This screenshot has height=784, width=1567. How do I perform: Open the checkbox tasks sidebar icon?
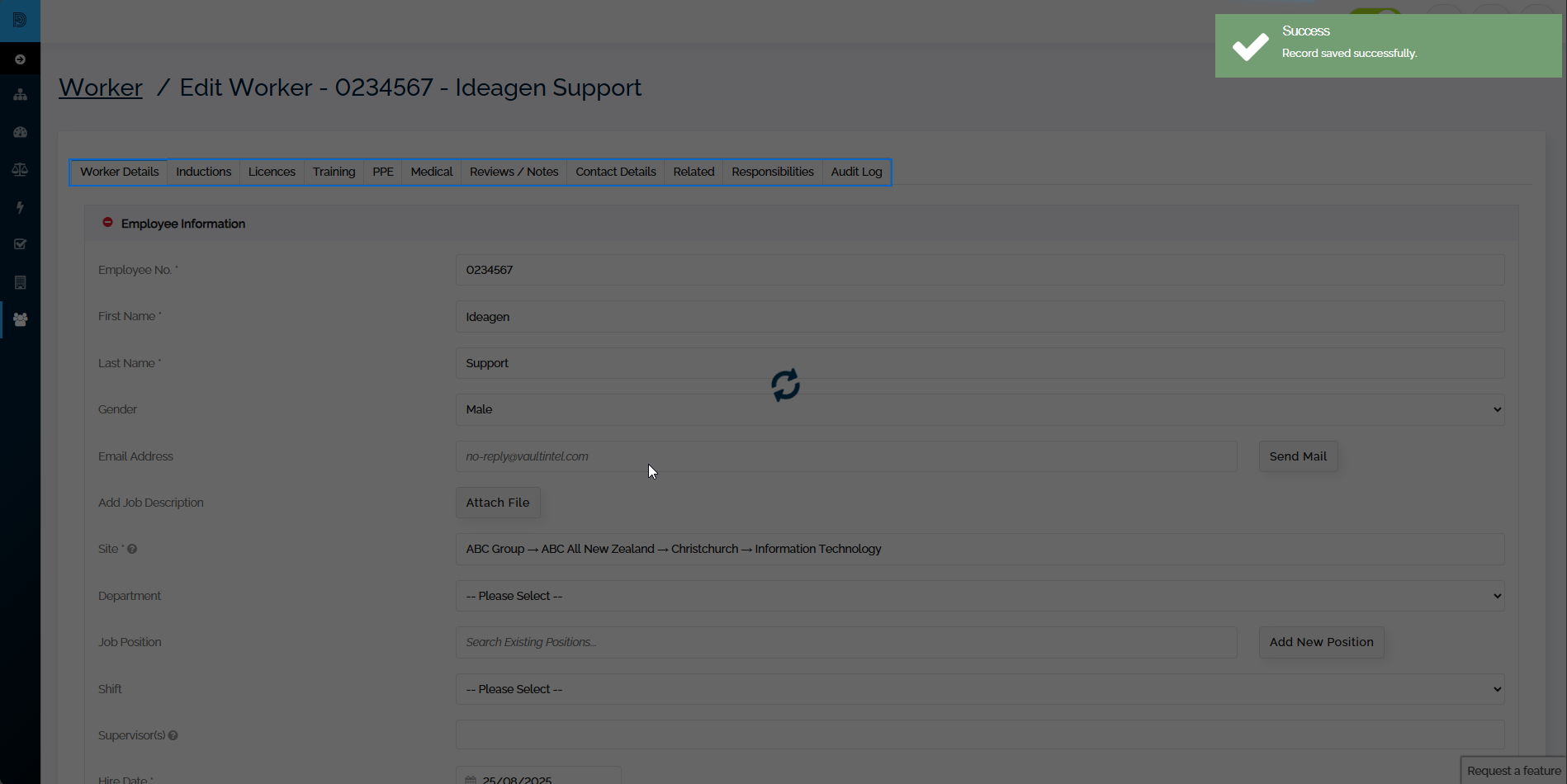click(20, 244)
